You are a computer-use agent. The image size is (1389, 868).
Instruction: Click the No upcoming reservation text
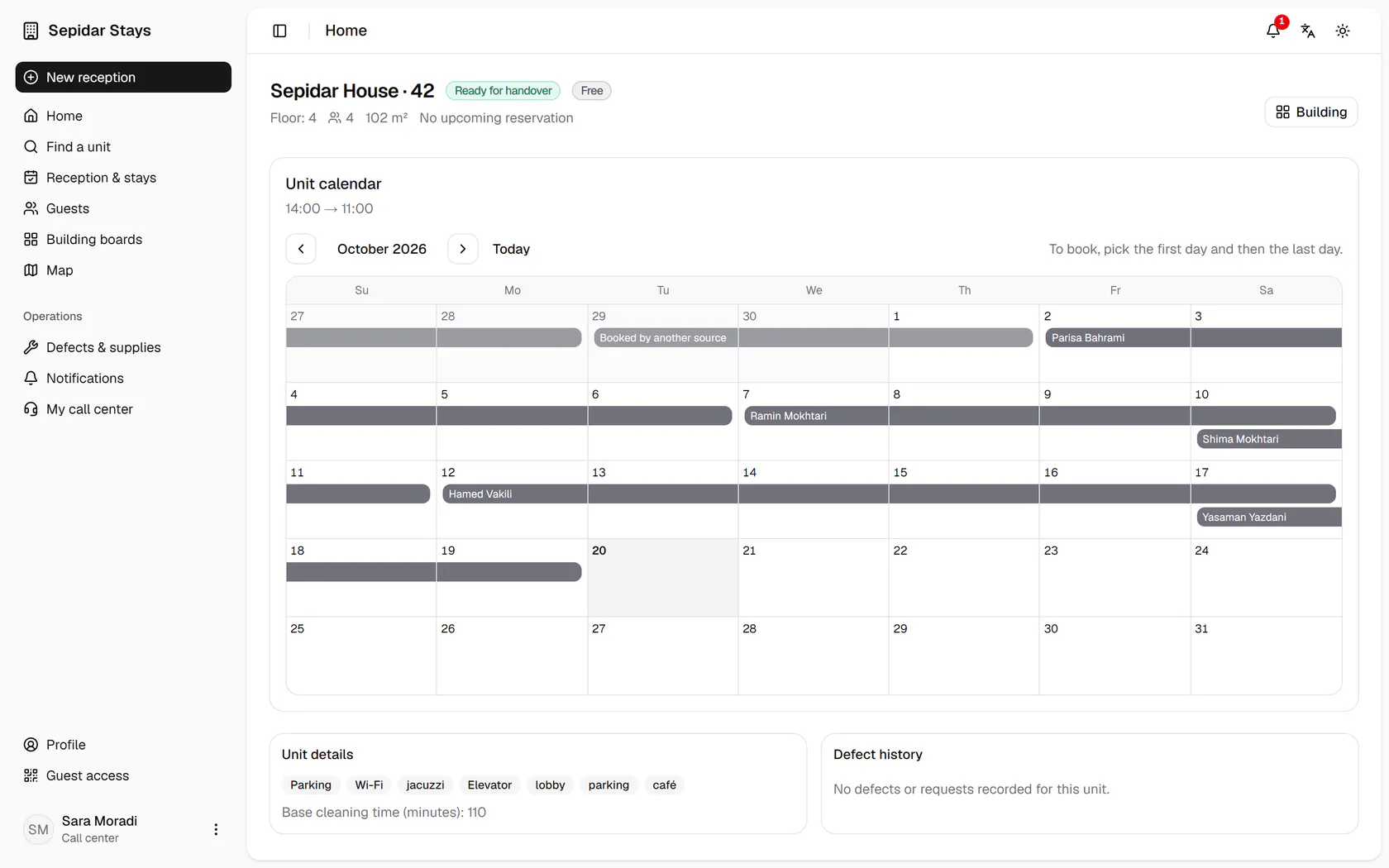tap(496, 118)
